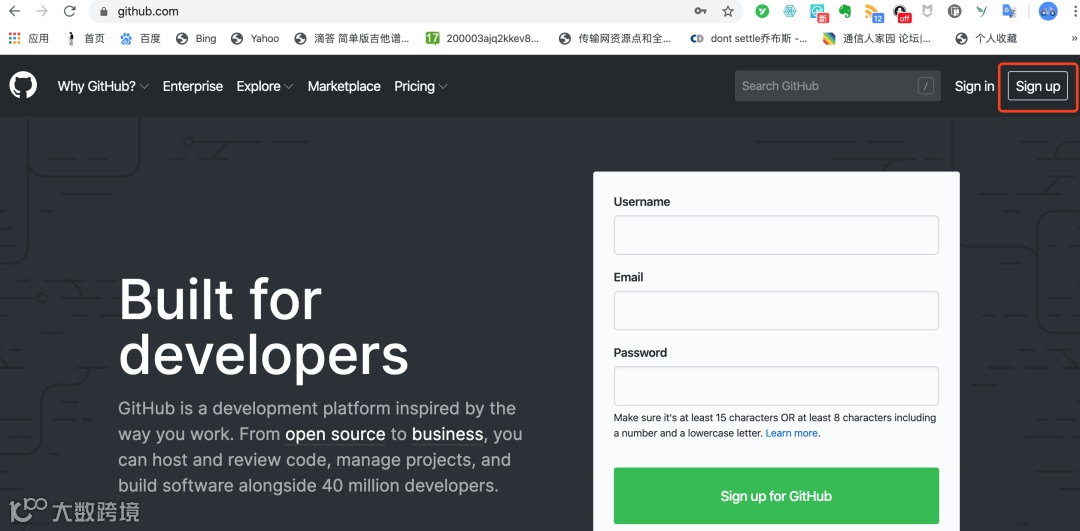Screen dimensions: 1080x531
Task: Click the Search GitHub field
Action: (838, 86)
